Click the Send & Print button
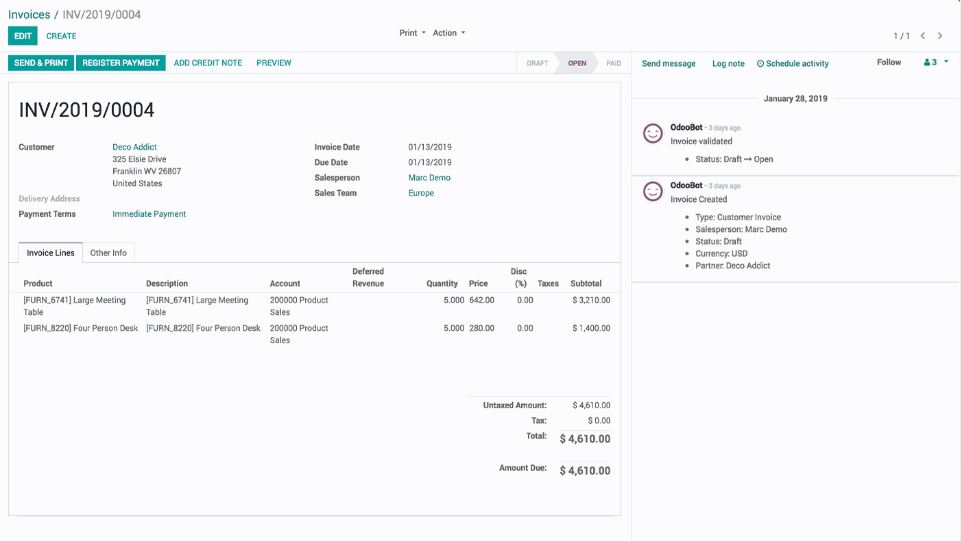Viewport: 961px width, 541px height. tap(41, 63)
